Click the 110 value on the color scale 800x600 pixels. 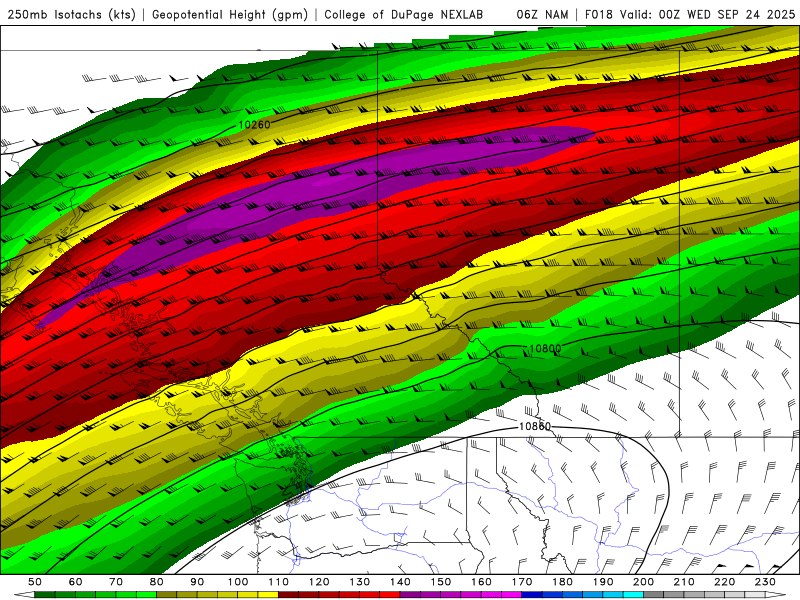click(x=279, y=582)
